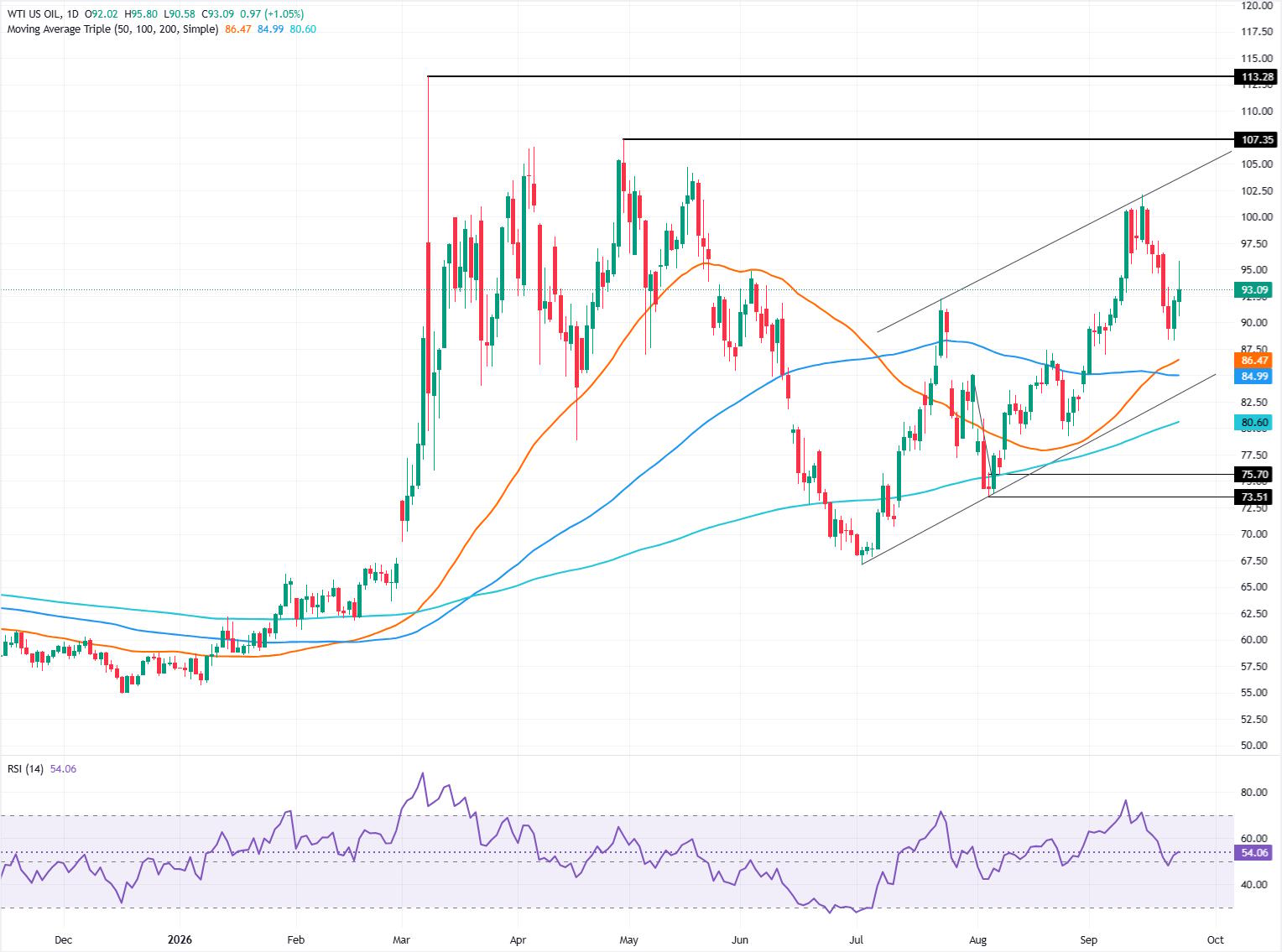Select the RSI (14) indicator legend
Image resolution: width=1282 pixels, height=952 pixels.
click(x=26, y=769)
